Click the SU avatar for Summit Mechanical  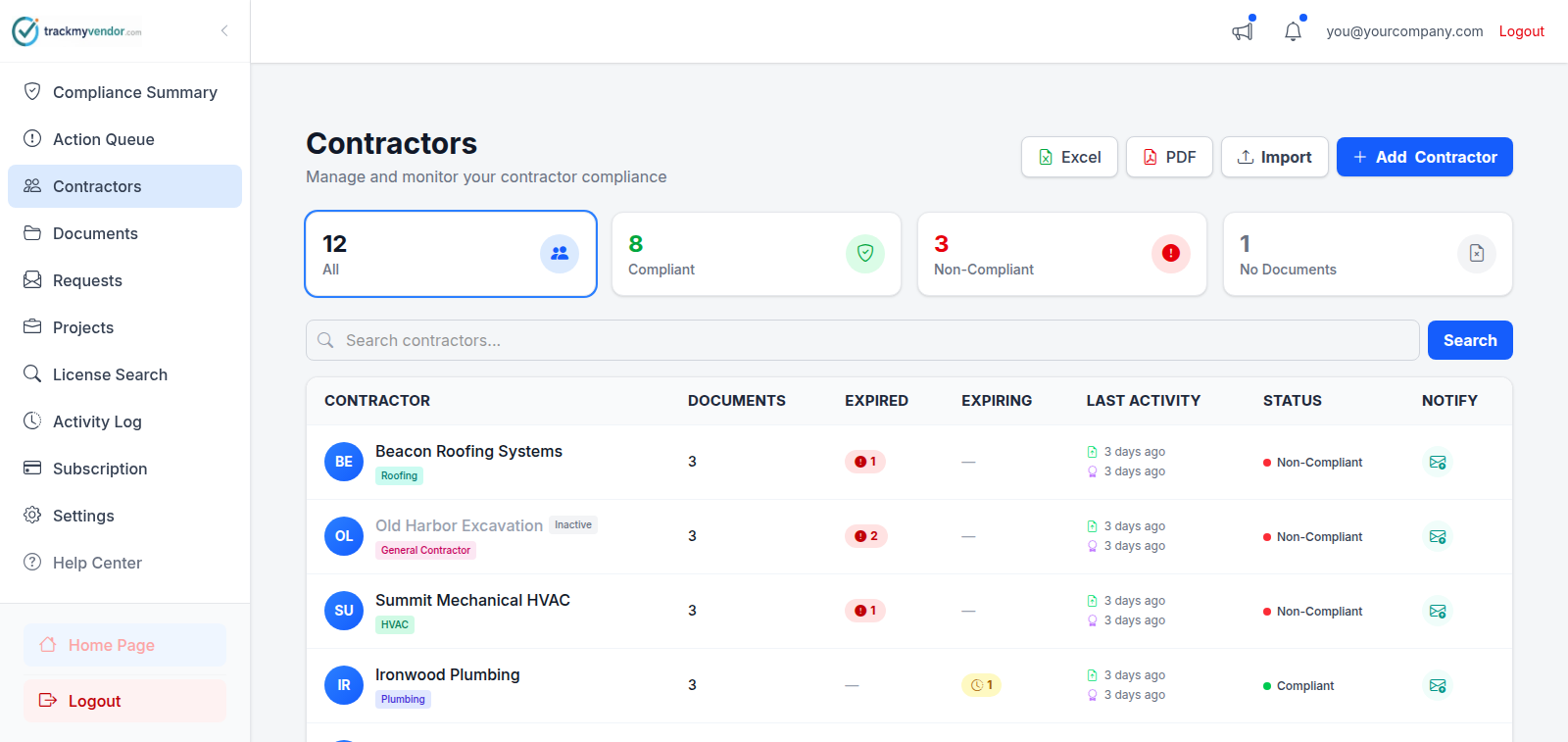click(x=344, y=611)
